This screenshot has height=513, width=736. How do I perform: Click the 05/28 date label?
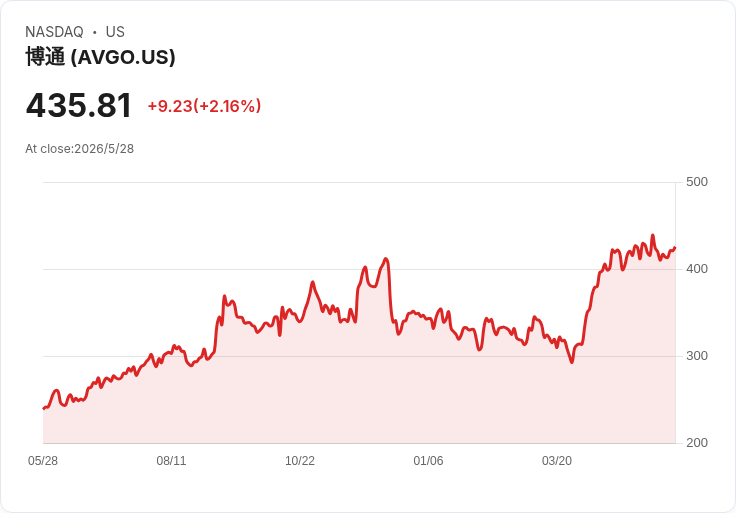(x=43, y=461)
